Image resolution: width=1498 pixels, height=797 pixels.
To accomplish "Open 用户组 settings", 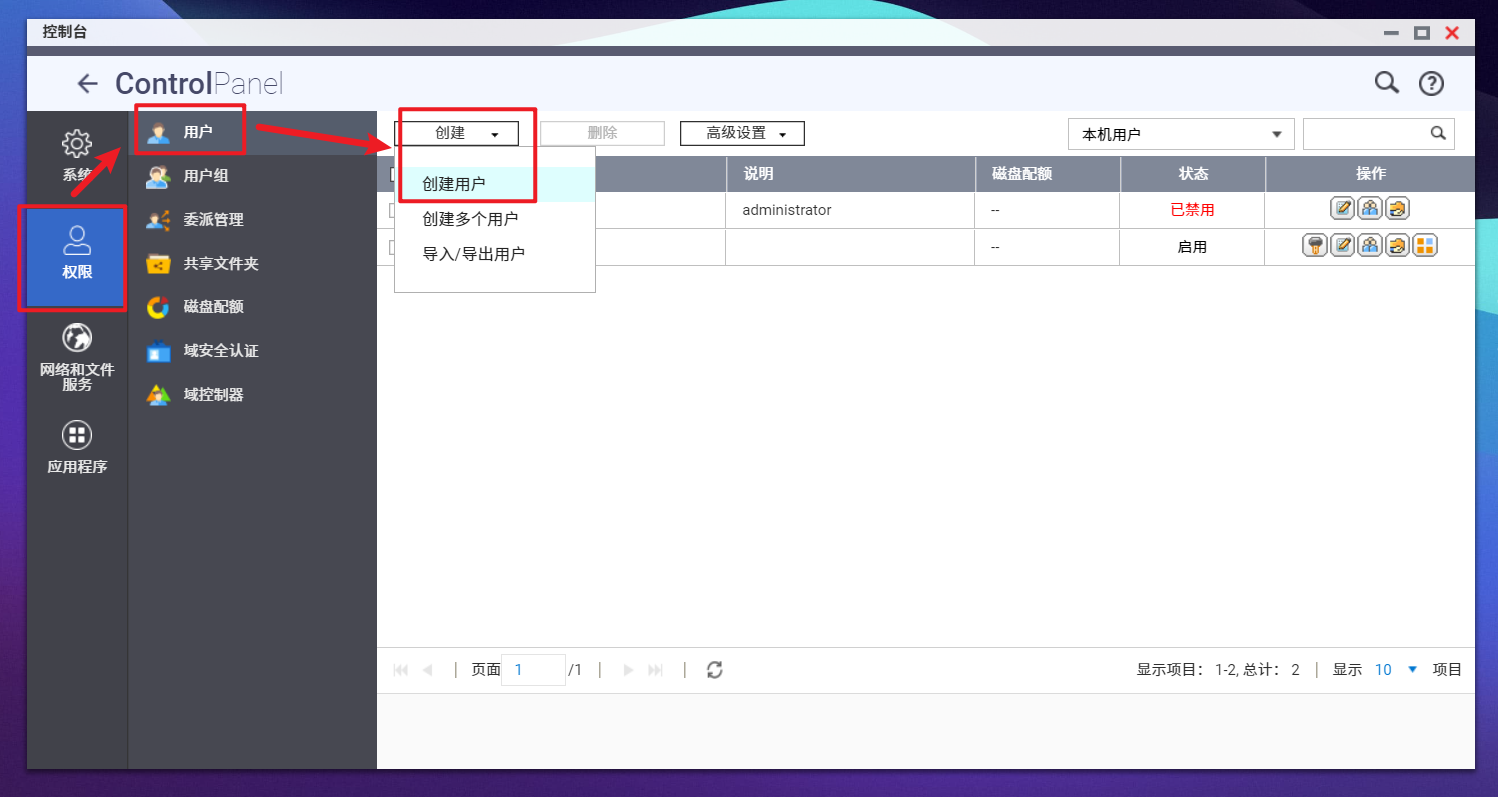I will pos(253,176).
